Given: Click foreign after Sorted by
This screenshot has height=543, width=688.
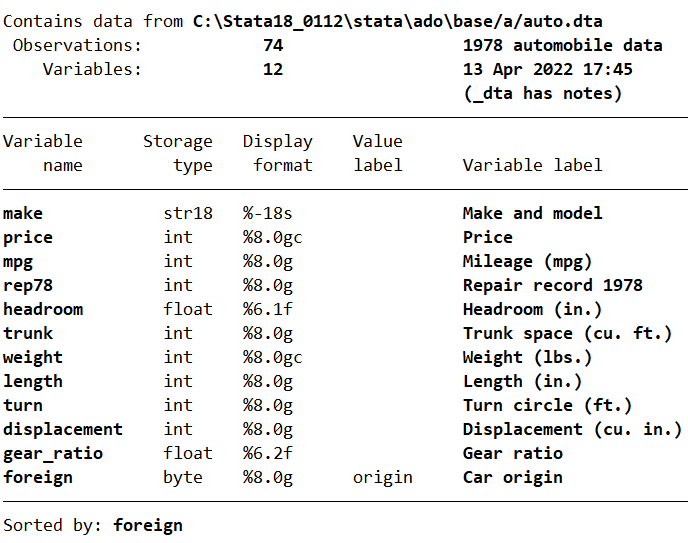Looking at the screenshot, I should pyautogui.click(x=148, y=525).
